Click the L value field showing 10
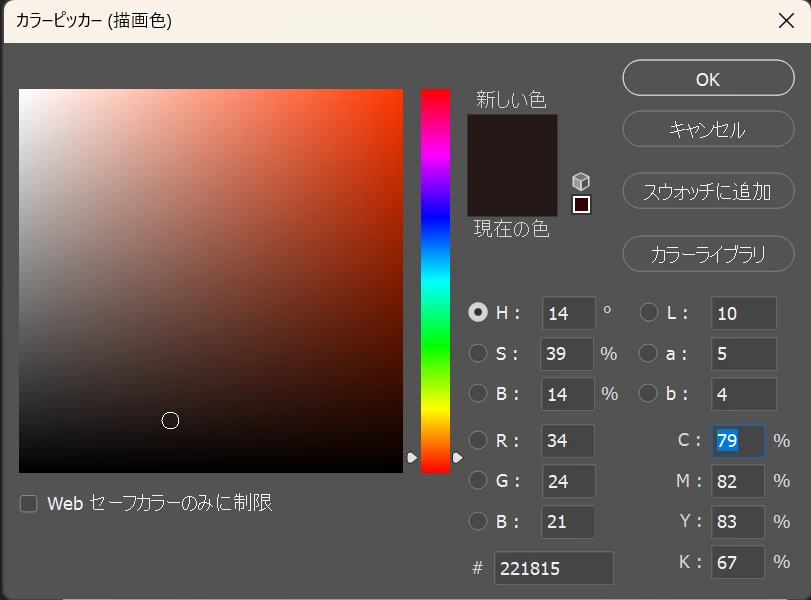 [x=744, y=313]
